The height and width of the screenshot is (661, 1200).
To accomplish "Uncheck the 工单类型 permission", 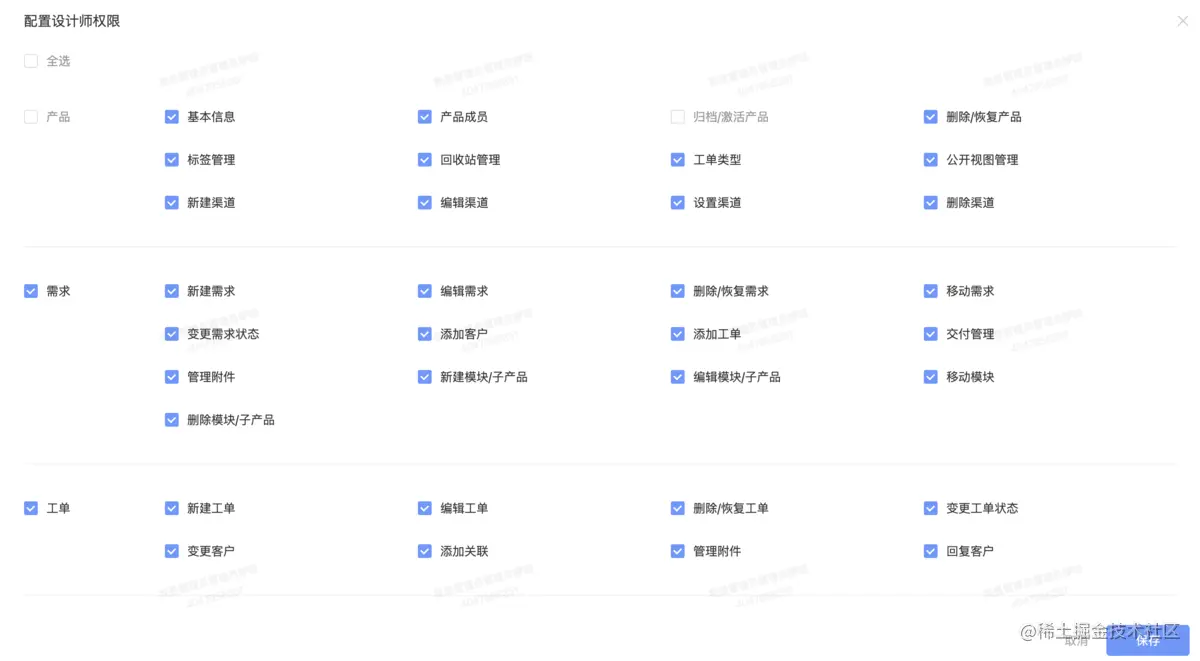I will [678, 160].
